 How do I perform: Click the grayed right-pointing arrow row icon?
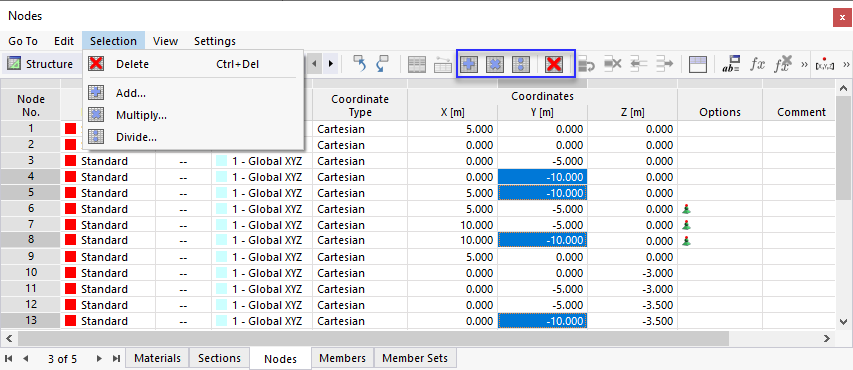(x=664, y=64)
